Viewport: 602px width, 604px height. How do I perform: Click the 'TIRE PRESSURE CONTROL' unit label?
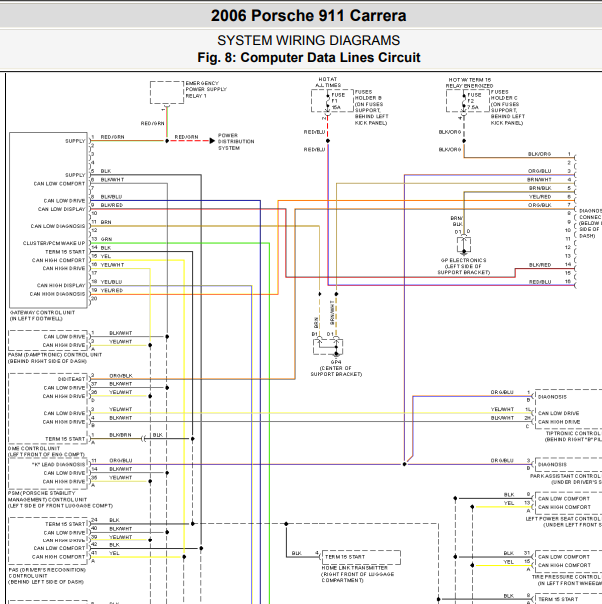pos(567,577)
